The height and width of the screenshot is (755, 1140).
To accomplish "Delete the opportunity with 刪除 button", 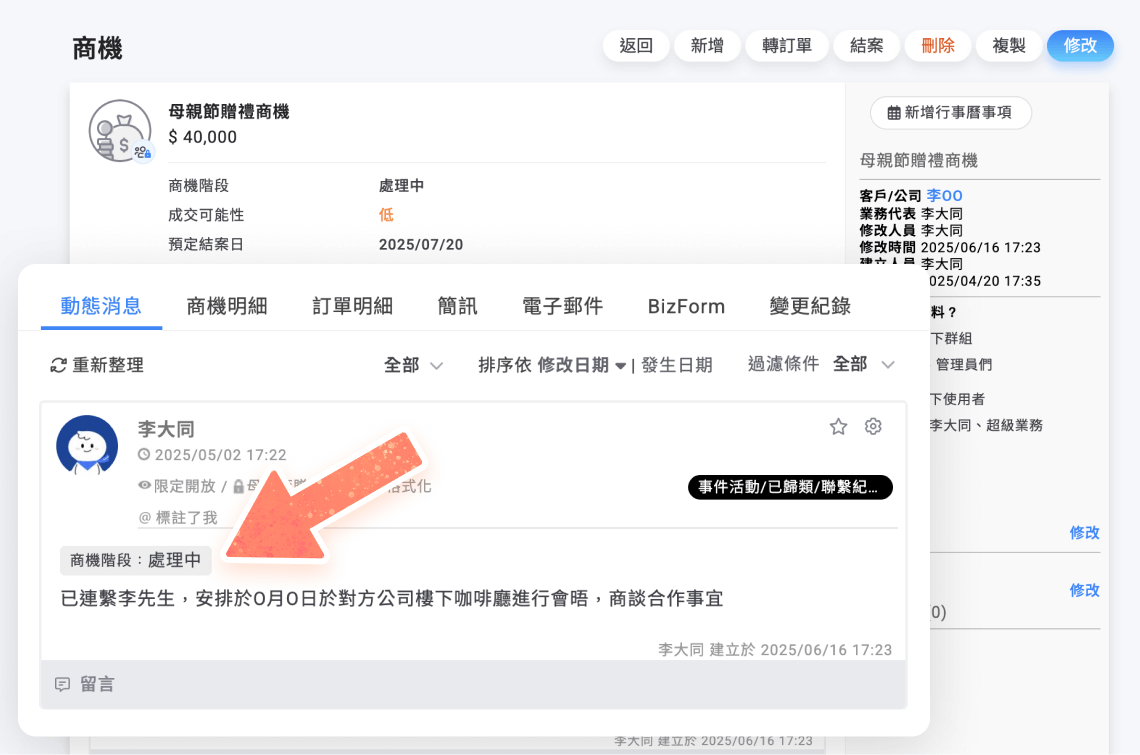I will 938,46.
